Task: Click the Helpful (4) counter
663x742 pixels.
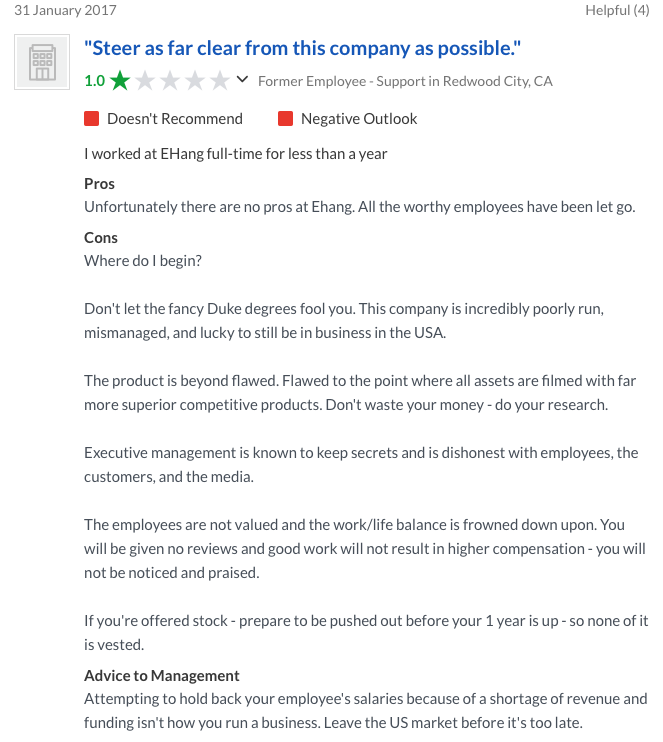Action: (x=617, y=10)
